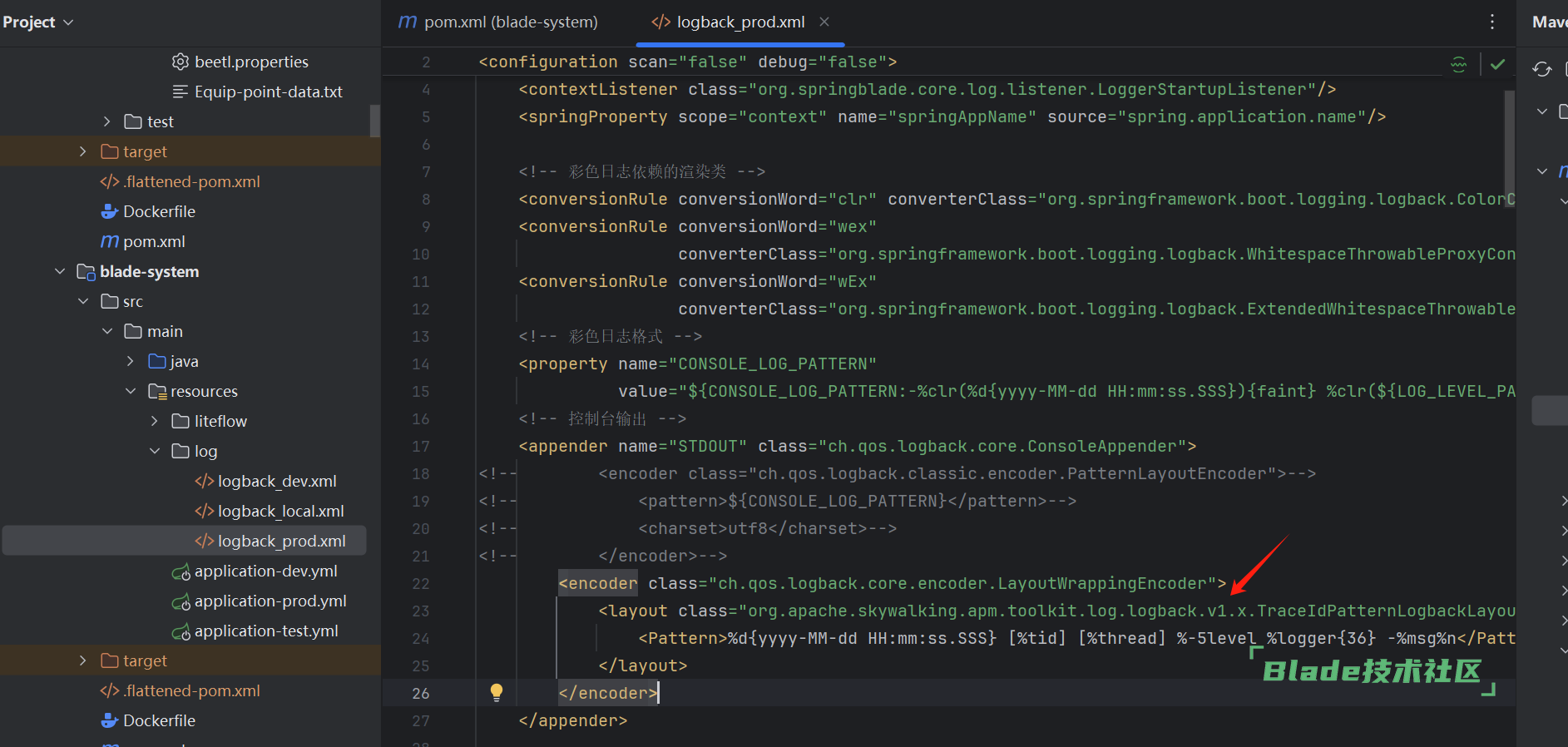Close the logback_prod.xml tab

click(824, 22)
